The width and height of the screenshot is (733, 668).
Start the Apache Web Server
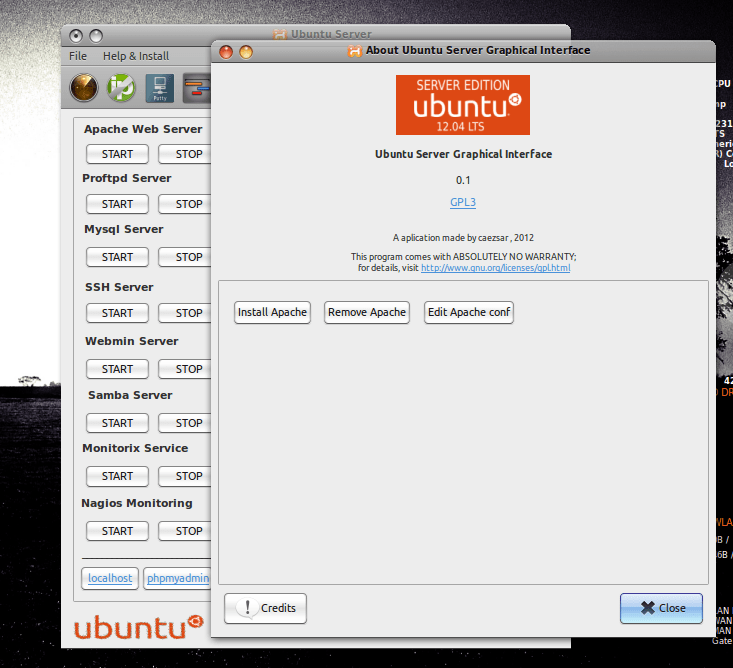tap(117, 154)
